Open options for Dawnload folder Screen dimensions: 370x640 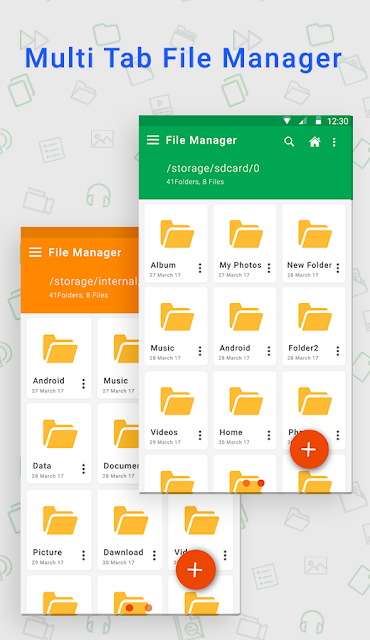pyautogui.click(x=154, y=555)
